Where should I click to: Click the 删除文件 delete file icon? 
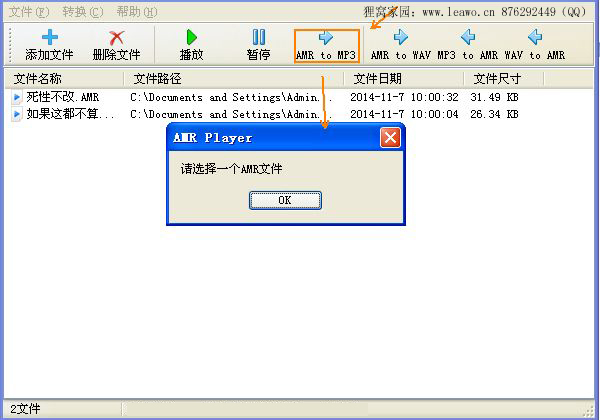coord(116,37)
